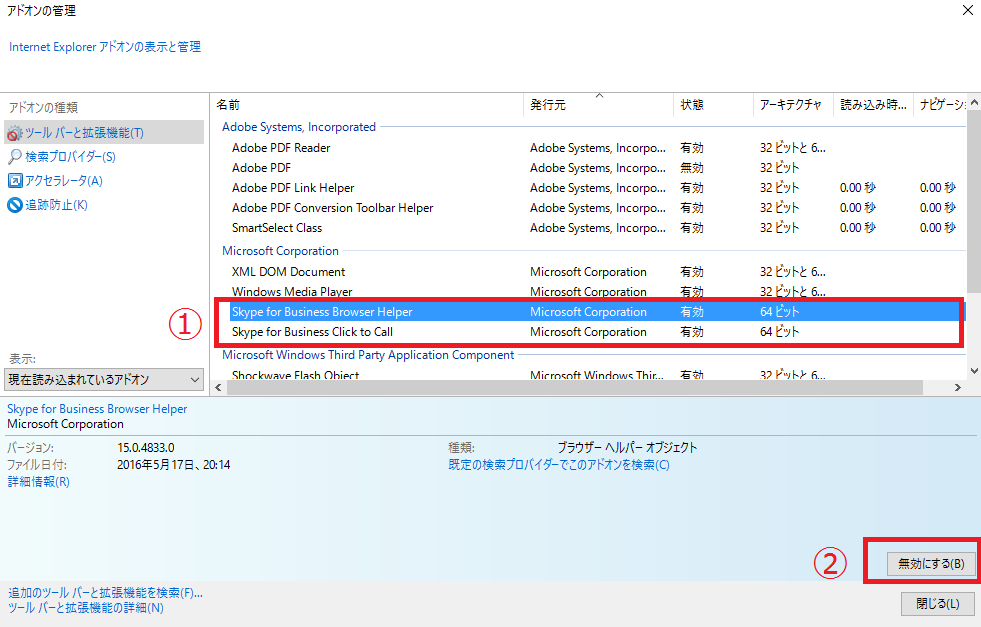
Task: Open 追加のツール バーと拡張機能を検索(F) link
Action: (105, 593)
